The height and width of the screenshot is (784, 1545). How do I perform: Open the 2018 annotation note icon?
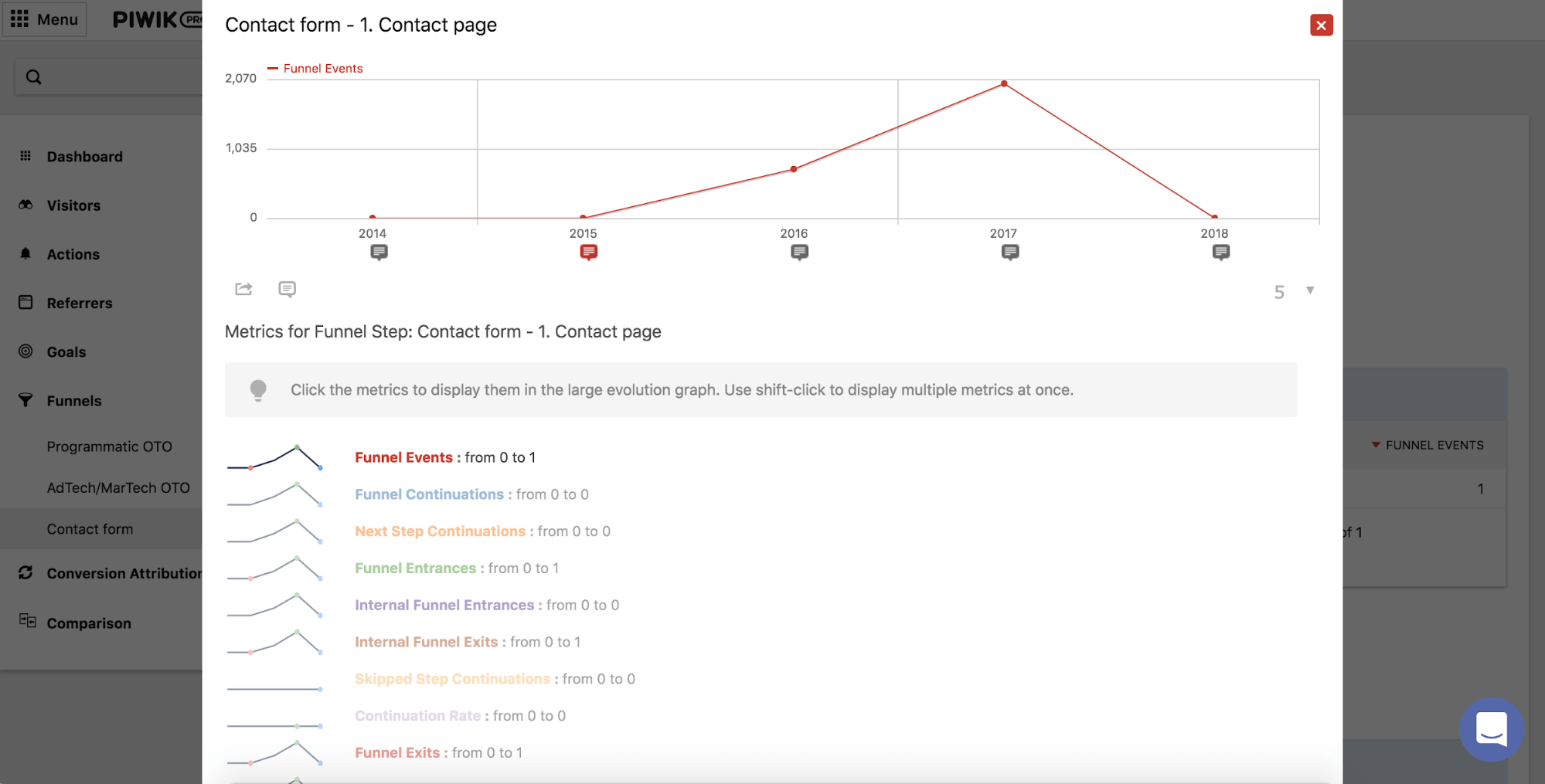[1220, 252]
